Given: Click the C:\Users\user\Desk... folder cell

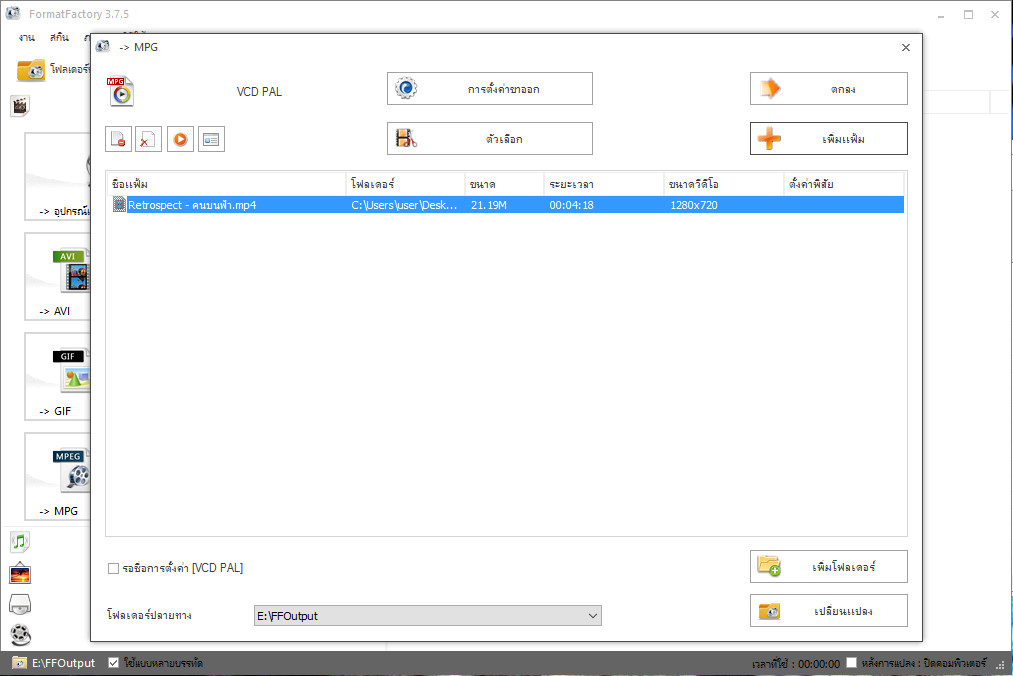Looking at the screenshot, I should [x=404, y=205].
